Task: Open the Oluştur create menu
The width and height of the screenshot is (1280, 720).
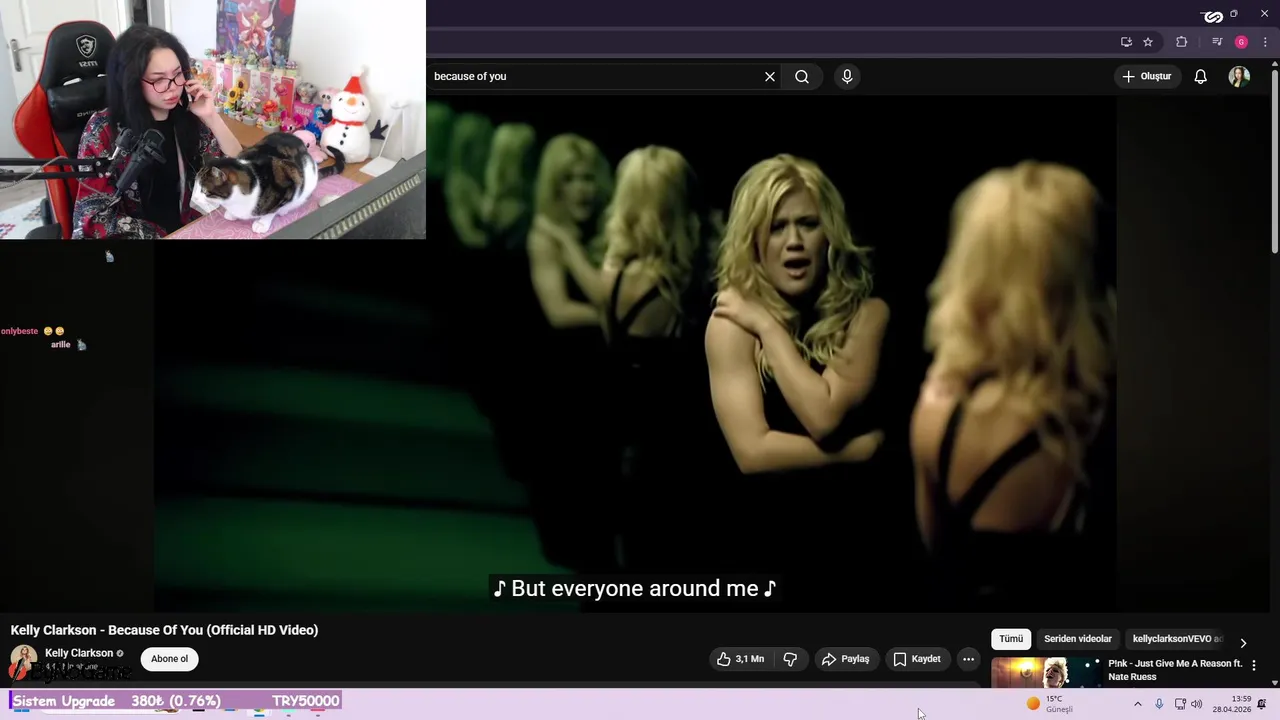Action: click(x=1147, y=76)
